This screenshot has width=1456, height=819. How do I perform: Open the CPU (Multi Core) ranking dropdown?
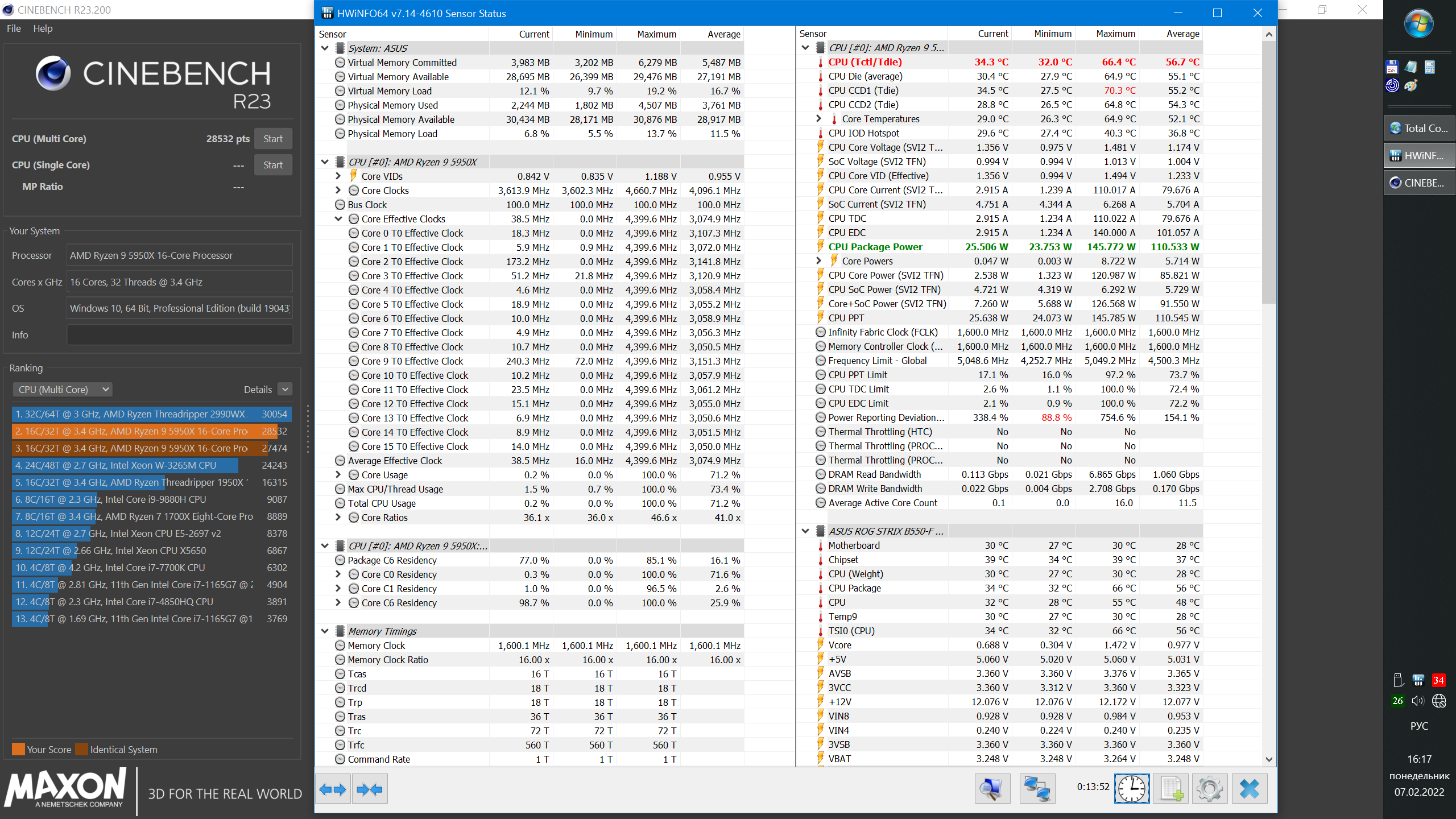pos(63,390)
